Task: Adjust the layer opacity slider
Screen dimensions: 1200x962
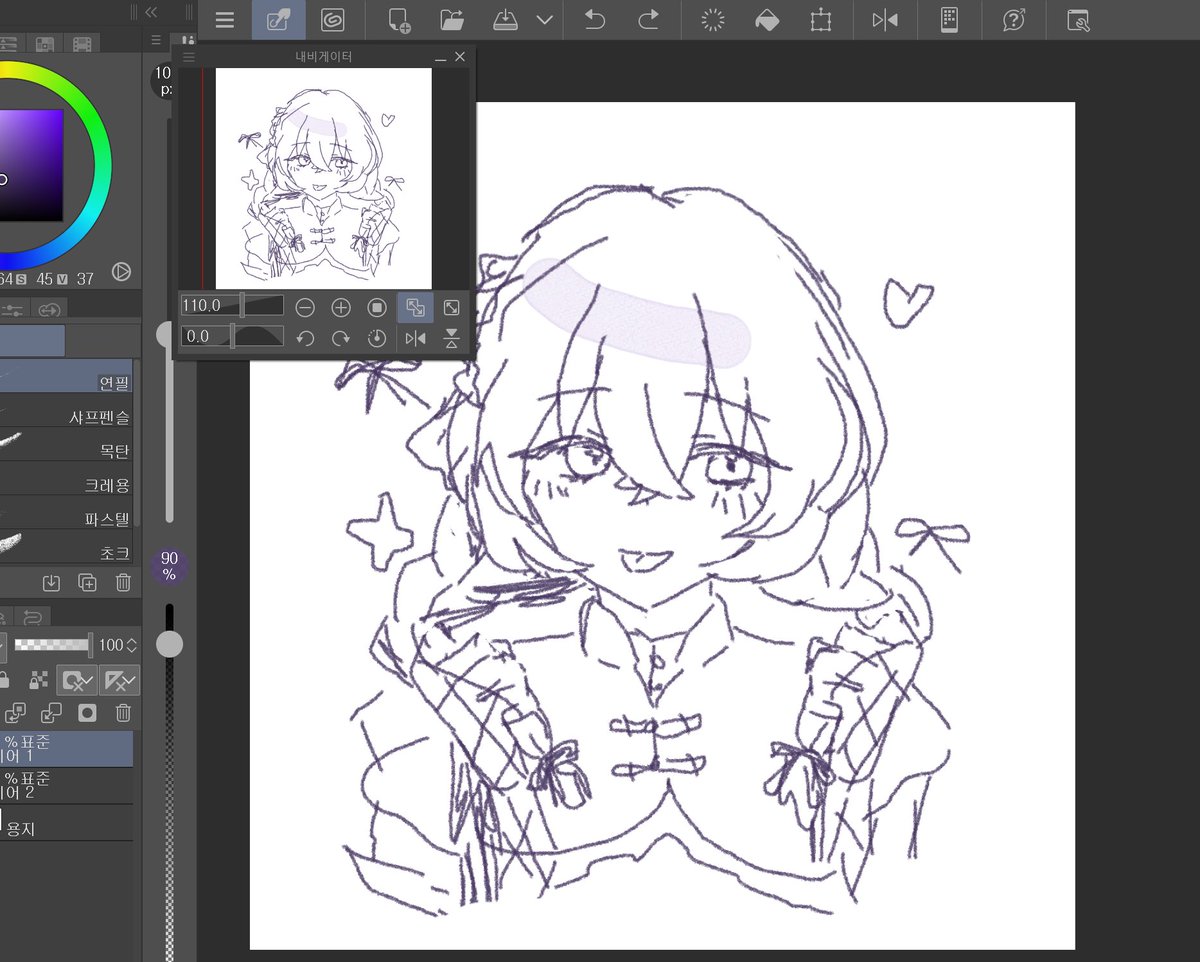Action: [53, 645]
